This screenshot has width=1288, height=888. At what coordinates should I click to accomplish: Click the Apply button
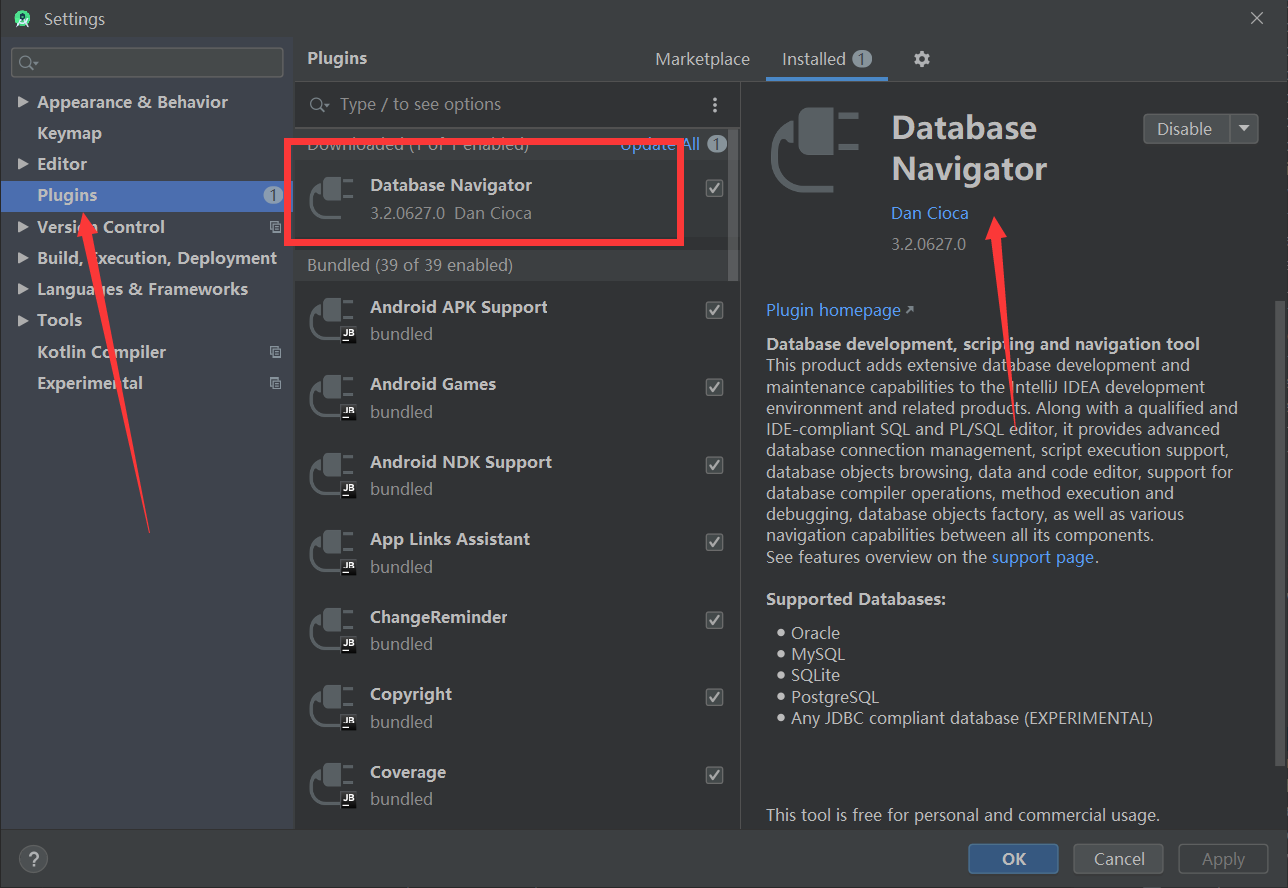pyautogui.click(x=1223, y=859)
